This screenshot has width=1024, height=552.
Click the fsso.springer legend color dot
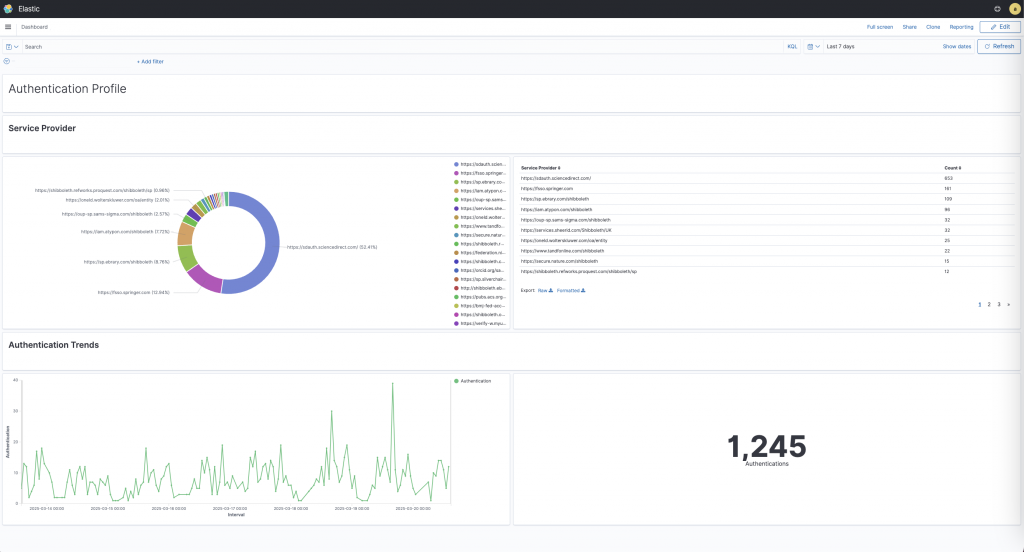tap(457, 173)
